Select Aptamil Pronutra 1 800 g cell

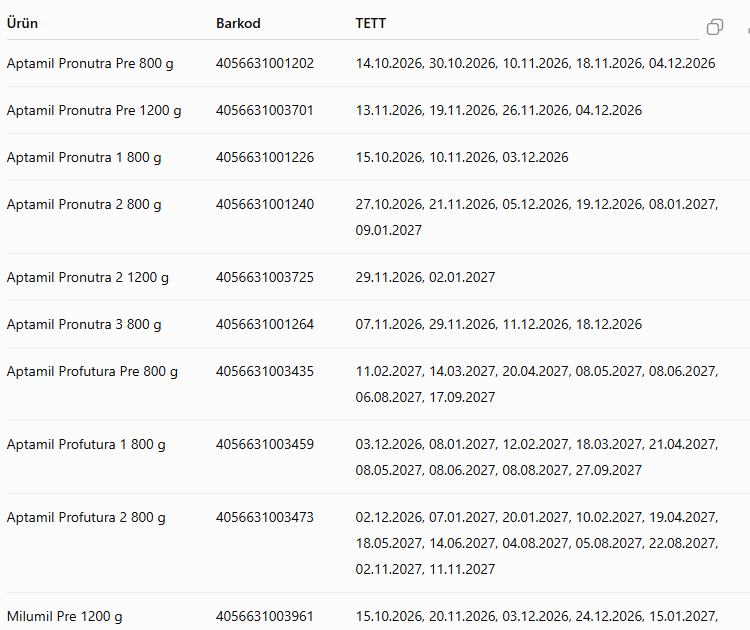[84, 157]
